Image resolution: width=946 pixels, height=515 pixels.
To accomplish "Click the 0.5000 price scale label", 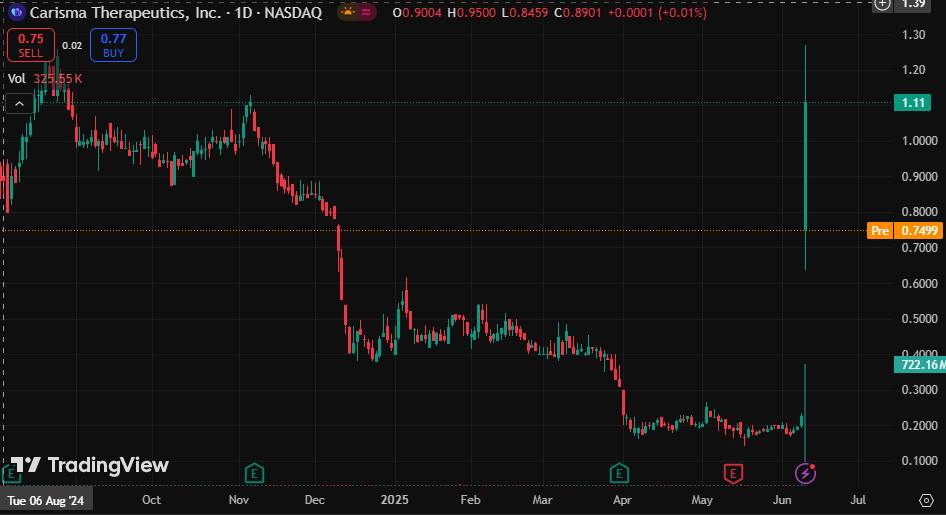I will [x=919, y=318].
